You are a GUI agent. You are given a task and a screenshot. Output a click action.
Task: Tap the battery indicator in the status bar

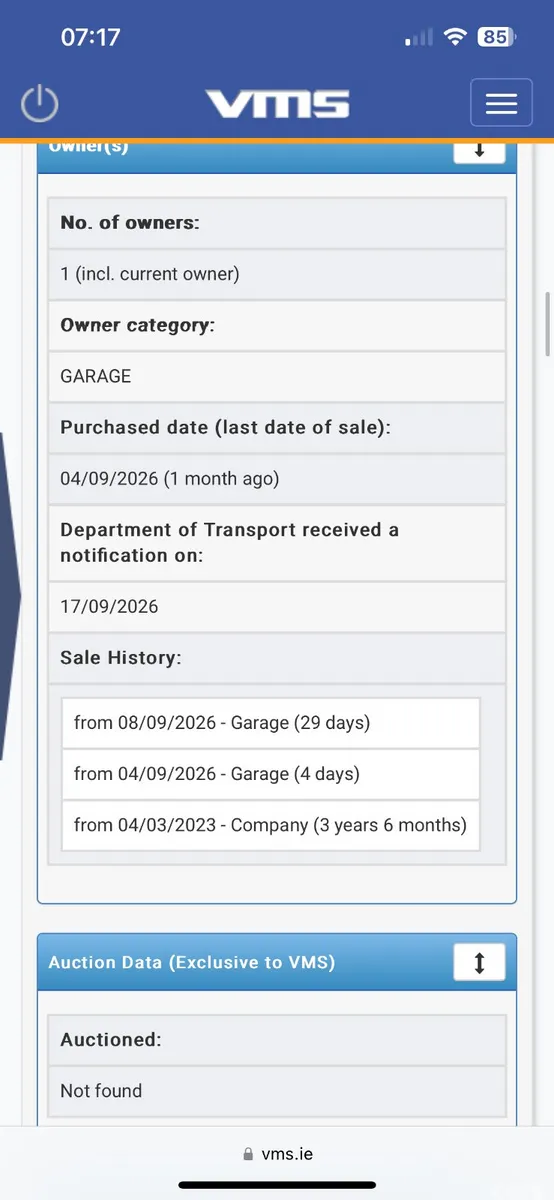497,37
